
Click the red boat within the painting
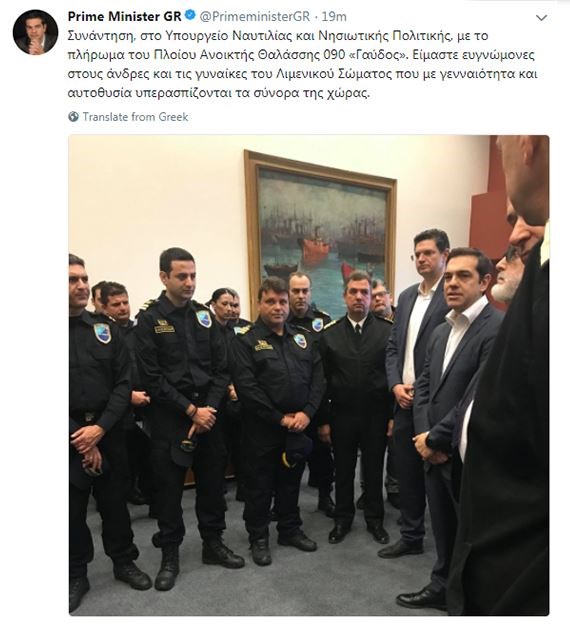tap(314, 248)
